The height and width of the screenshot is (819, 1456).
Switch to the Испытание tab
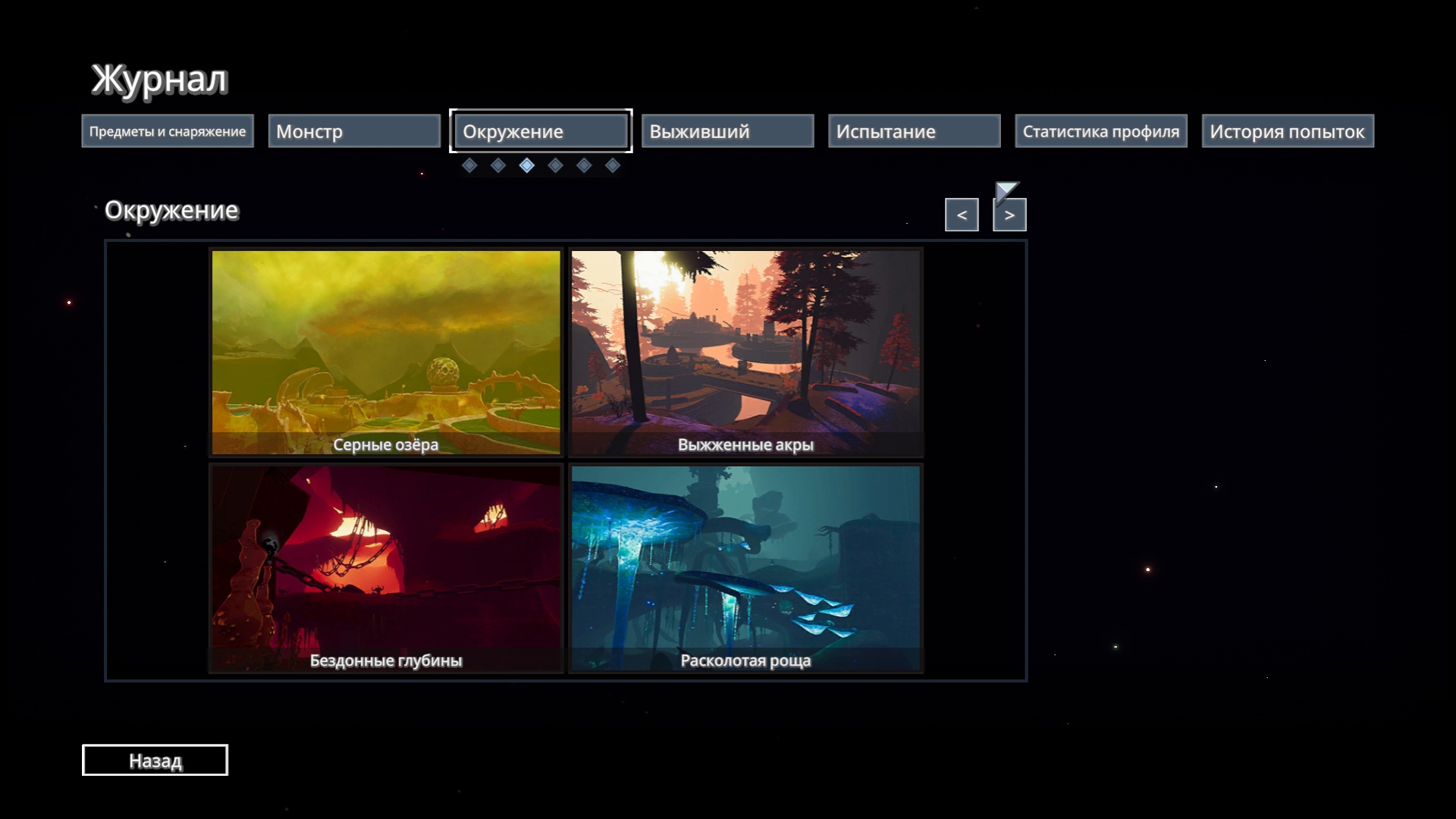tap(915, 131)
